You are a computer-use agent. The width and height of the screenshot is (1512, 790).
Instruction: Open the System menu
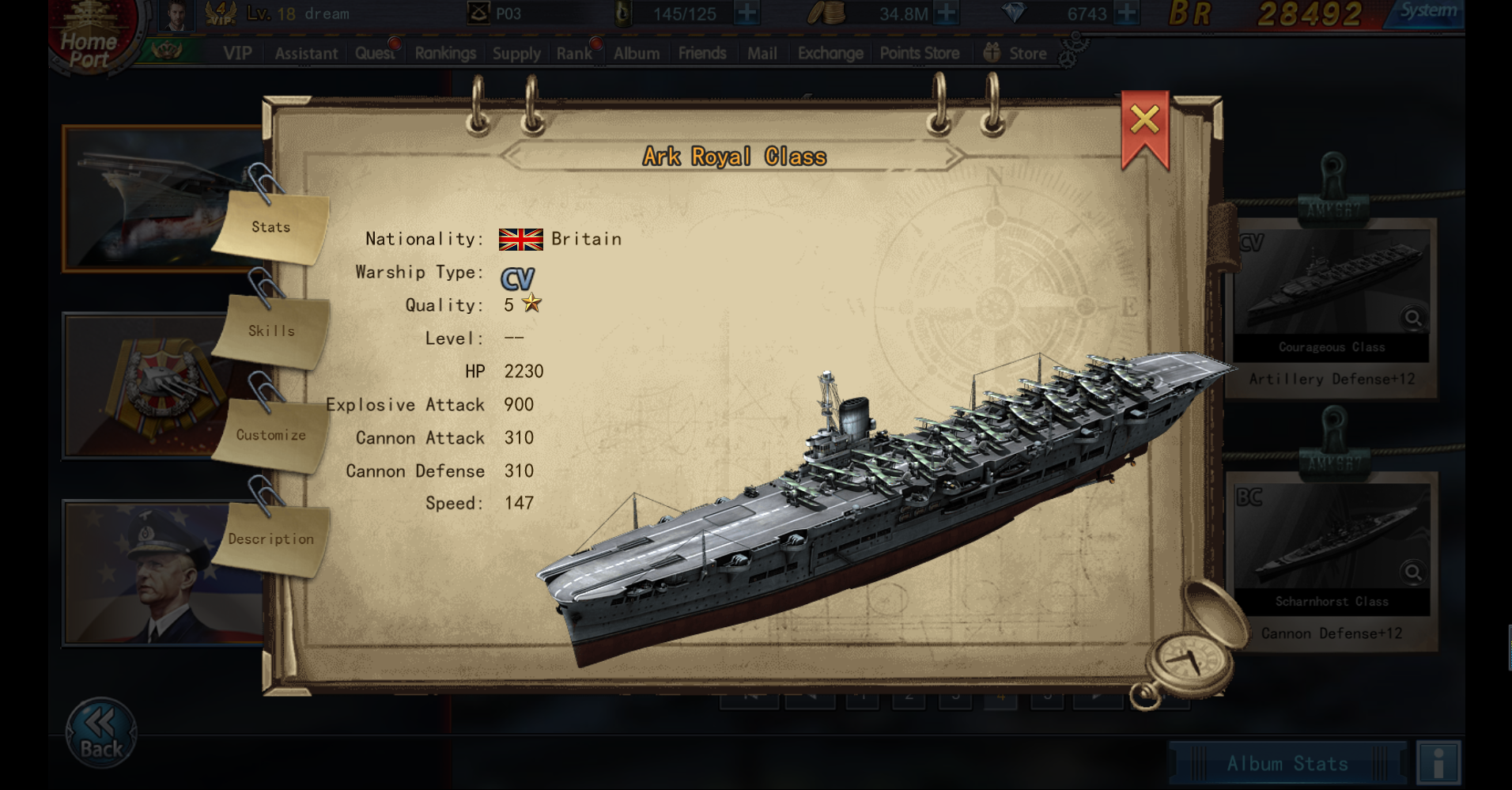pyautogui.click(x=1427, y=13)
